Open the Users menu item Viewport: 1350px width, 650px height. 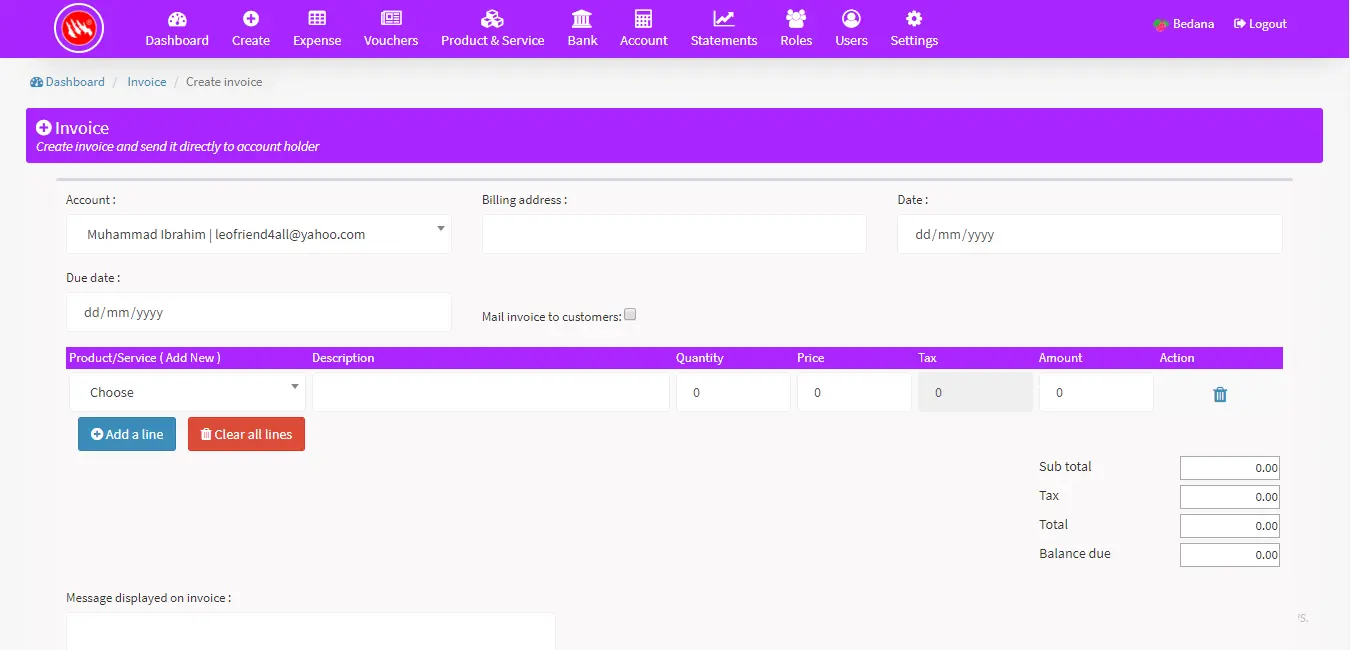(x=851, y=29)
